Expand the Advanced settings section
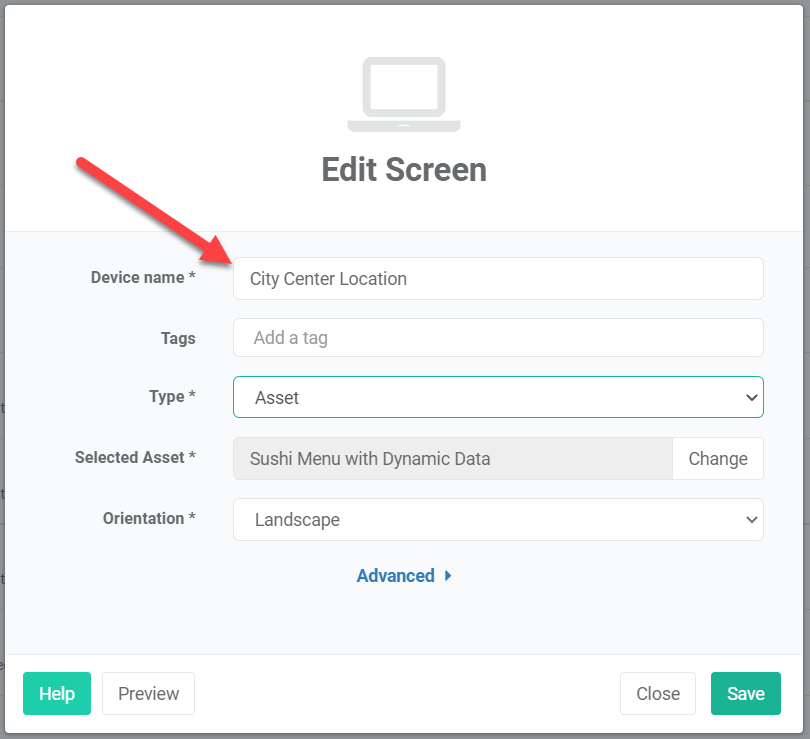 point(396,576)
